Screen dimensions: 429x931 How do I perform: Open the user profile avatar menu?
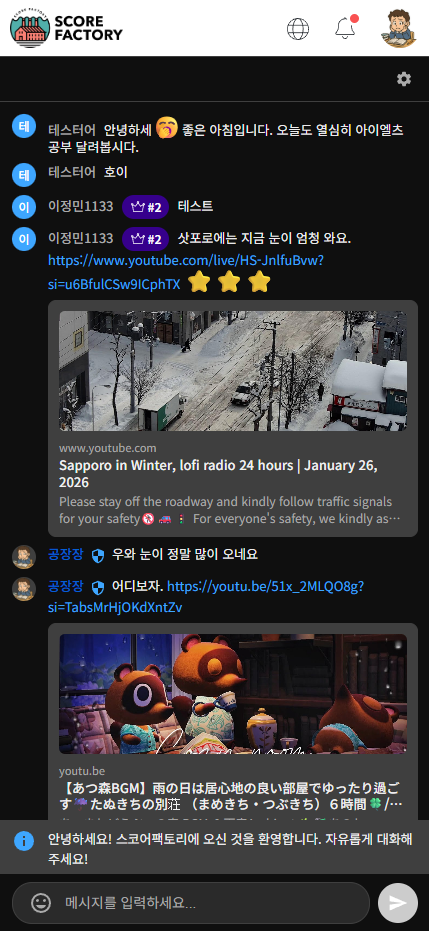click(x=399, y=28)
